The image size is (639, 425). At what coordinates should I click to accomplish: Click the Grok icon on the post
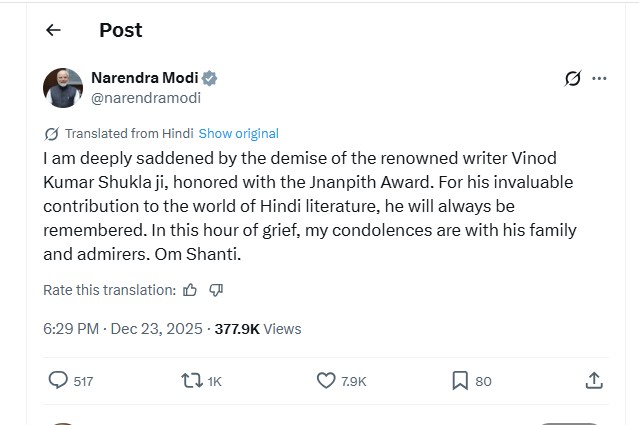(572, 78)
